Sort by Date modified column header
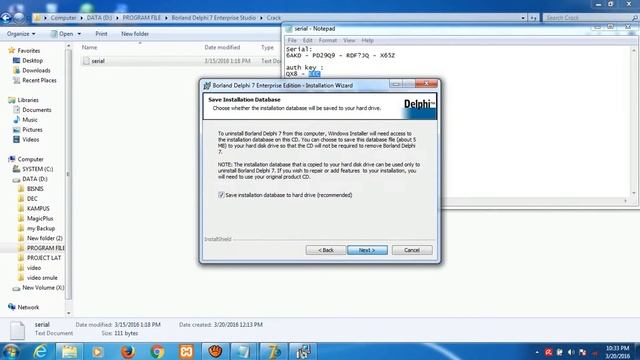Screen dimensions: 640x360 (222, 47)
